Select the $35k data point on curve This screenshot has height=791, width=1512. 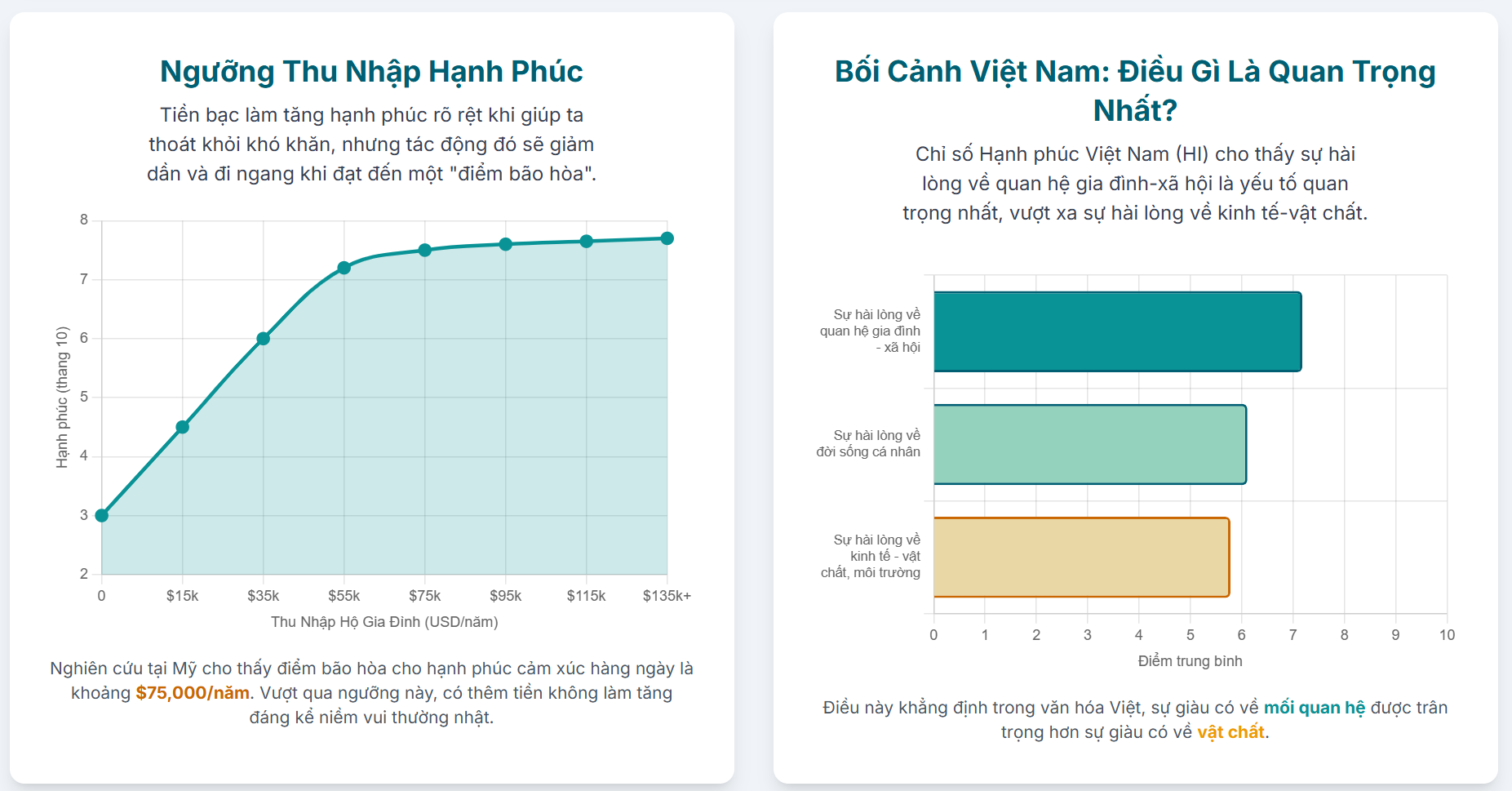(x=264, y=339)
